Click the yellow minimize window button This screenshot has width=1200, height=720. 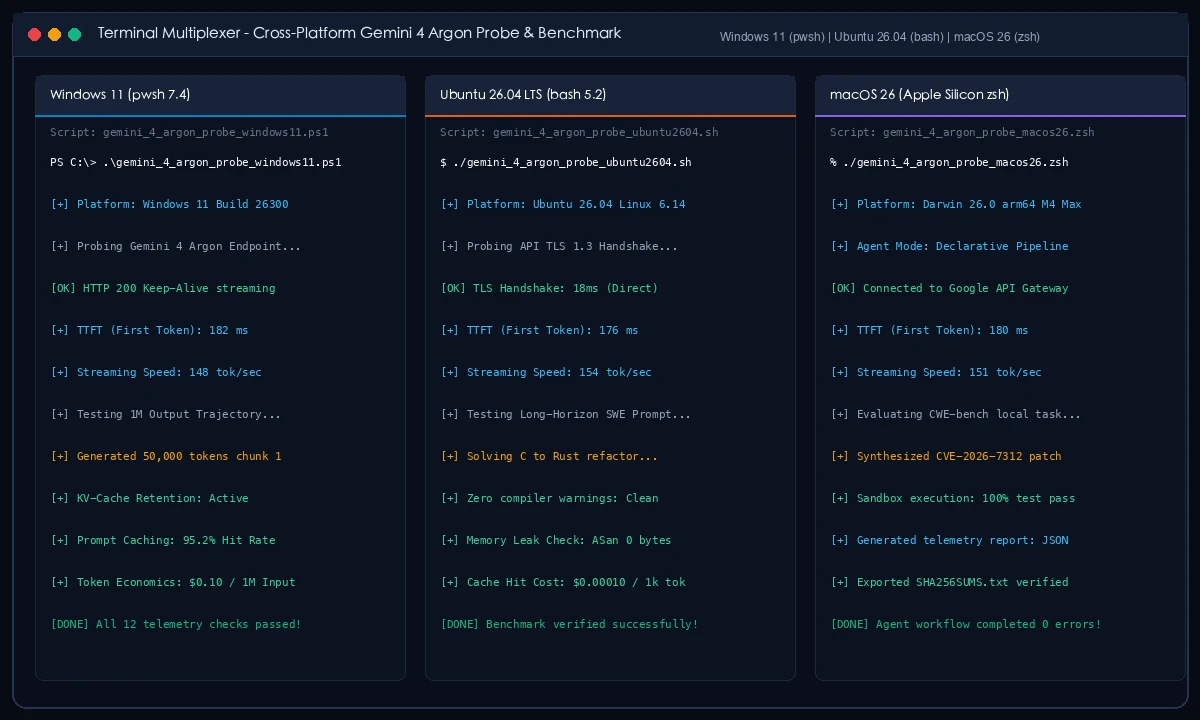54,34
